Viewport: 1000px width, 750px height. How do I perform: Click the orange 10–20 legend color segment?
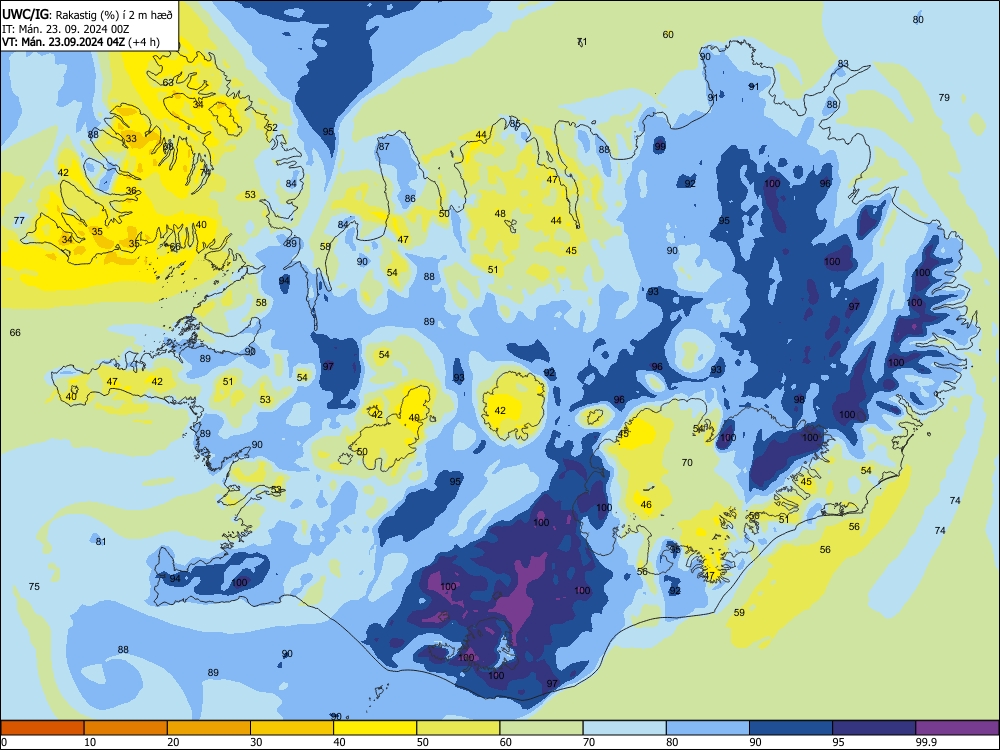(126, 728)
